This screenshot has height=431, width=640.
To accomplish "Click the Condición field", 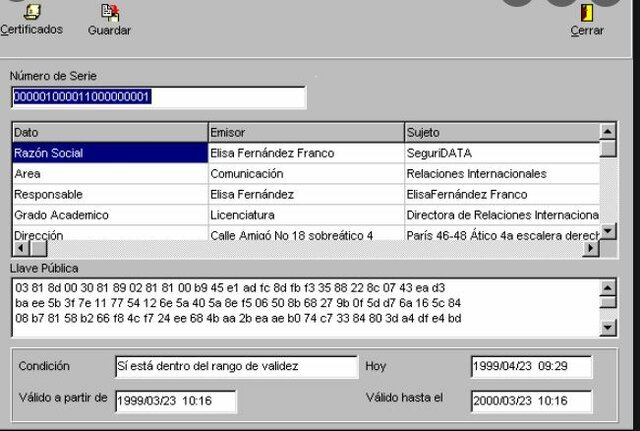I will pyautogui.click(x=237, y=367).
